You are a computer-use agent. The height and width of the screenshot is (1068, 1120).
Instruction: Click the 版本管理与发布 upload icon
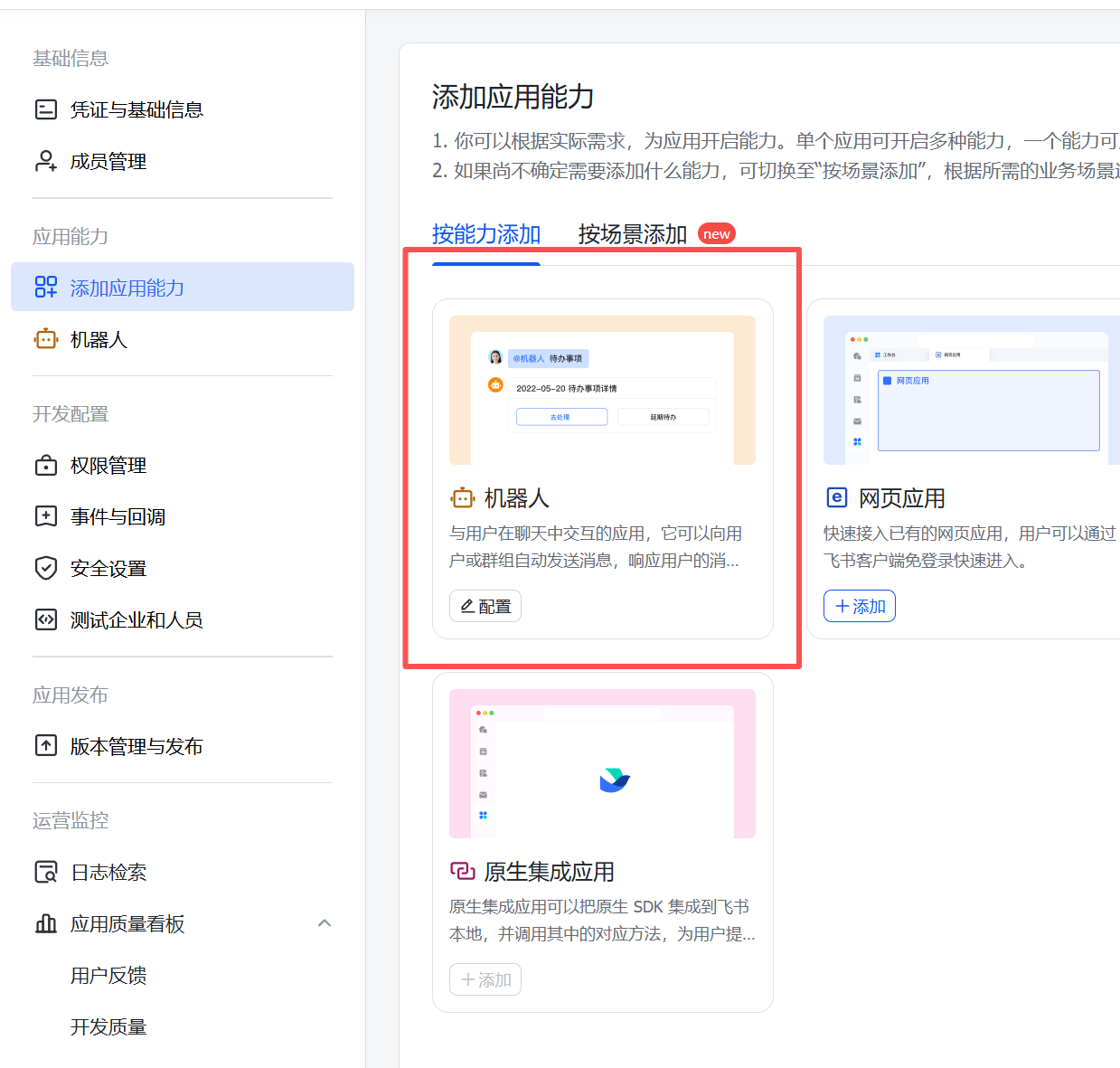click(x=45, y=746)
